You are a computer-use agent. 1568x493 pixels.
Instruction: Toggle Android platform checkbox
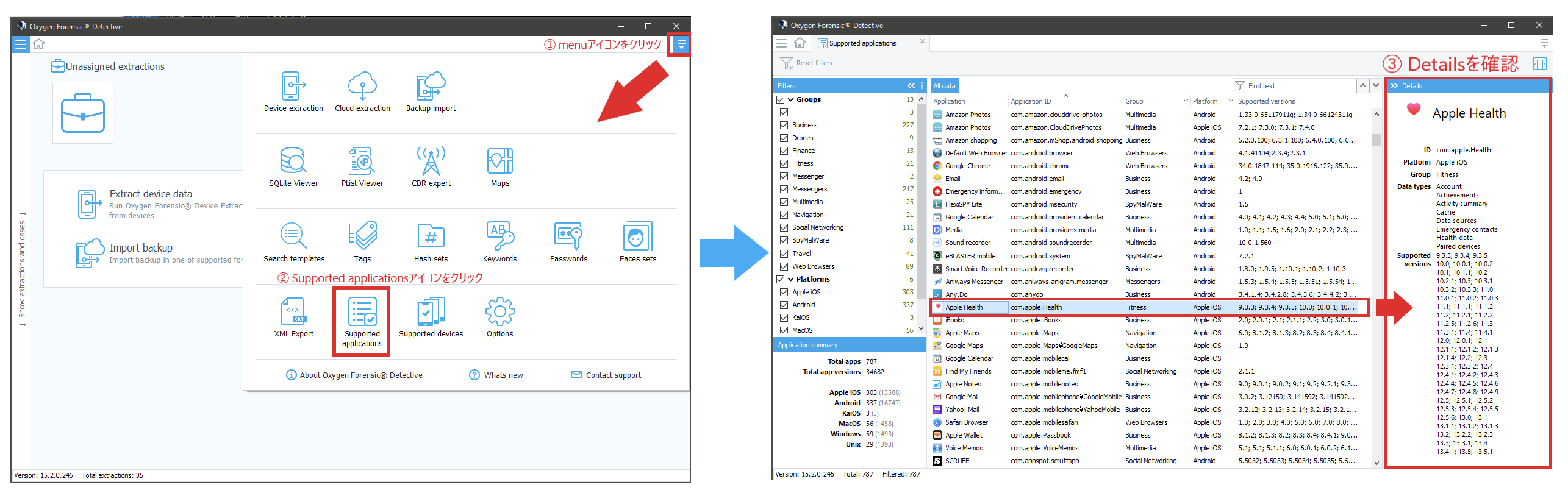[x=784, y=305]
